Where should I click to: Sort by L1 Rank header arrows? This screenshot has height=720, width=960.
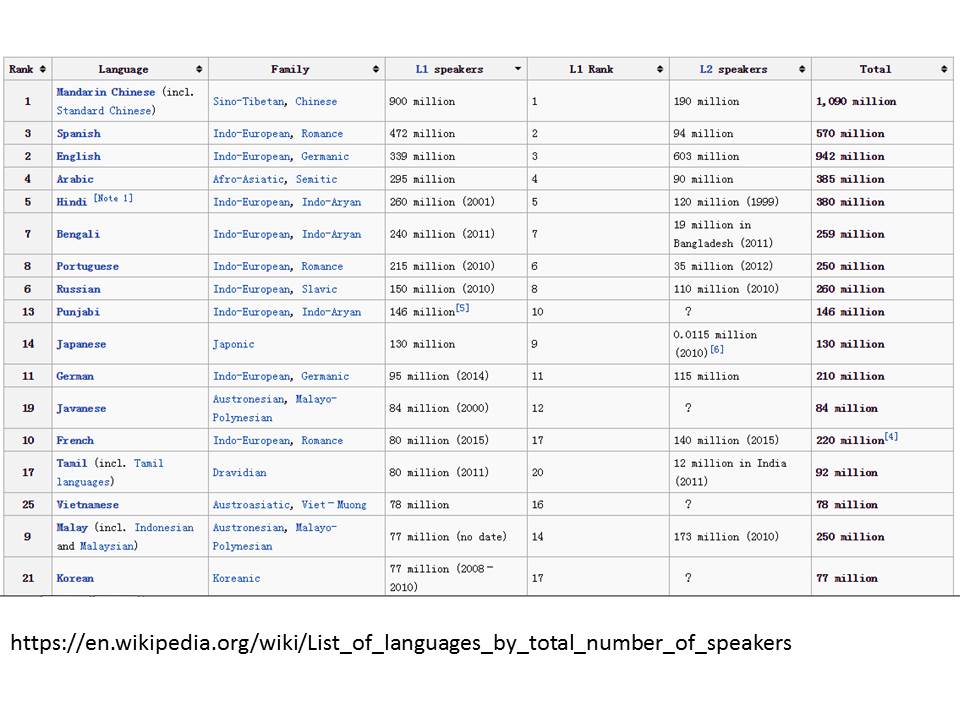click(660, 69)
